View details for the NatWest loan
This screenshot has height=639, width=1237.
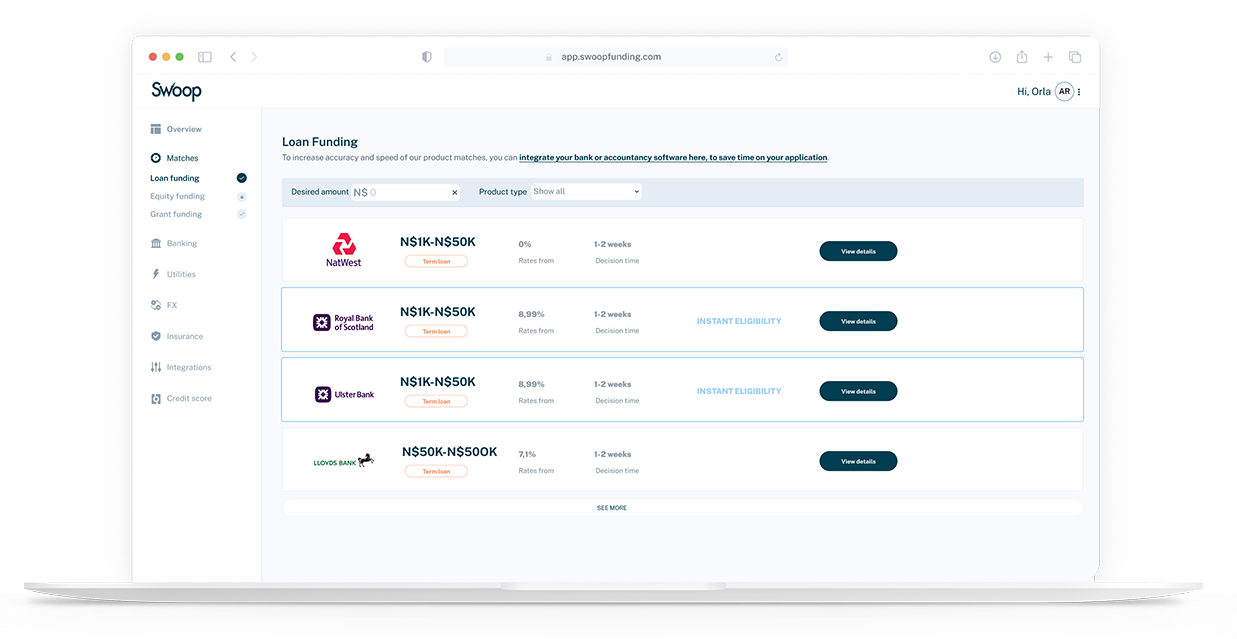(x=858, y=251)
